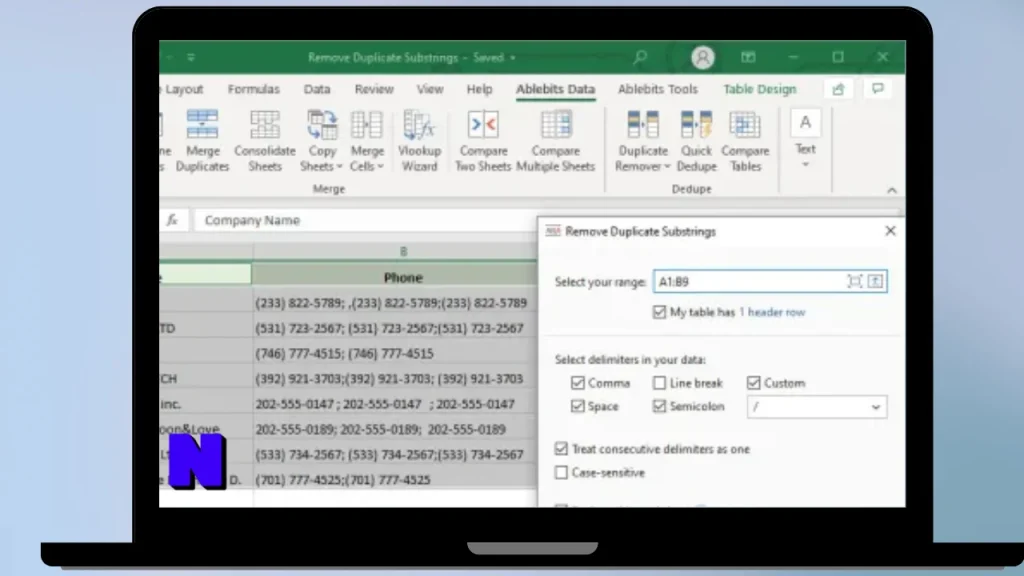Open Quick Access Toolbar customize arrow
The height and width of the screenshot is (576, 1024).
[x=191, y=57]
